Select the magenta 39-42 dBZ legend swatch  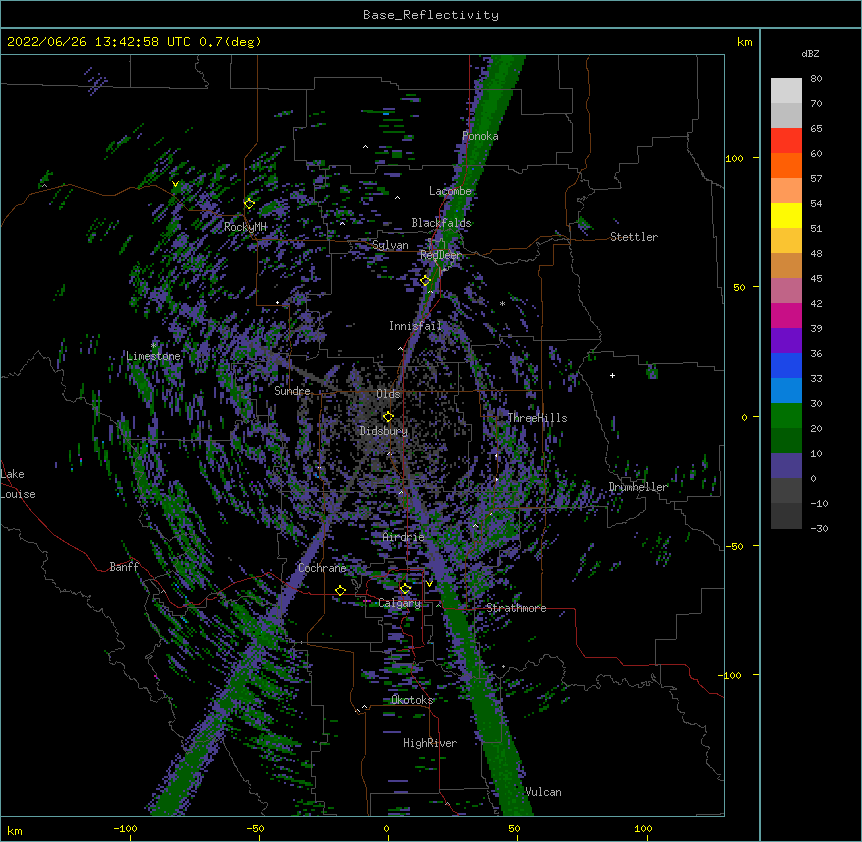(x=786, y=315)
